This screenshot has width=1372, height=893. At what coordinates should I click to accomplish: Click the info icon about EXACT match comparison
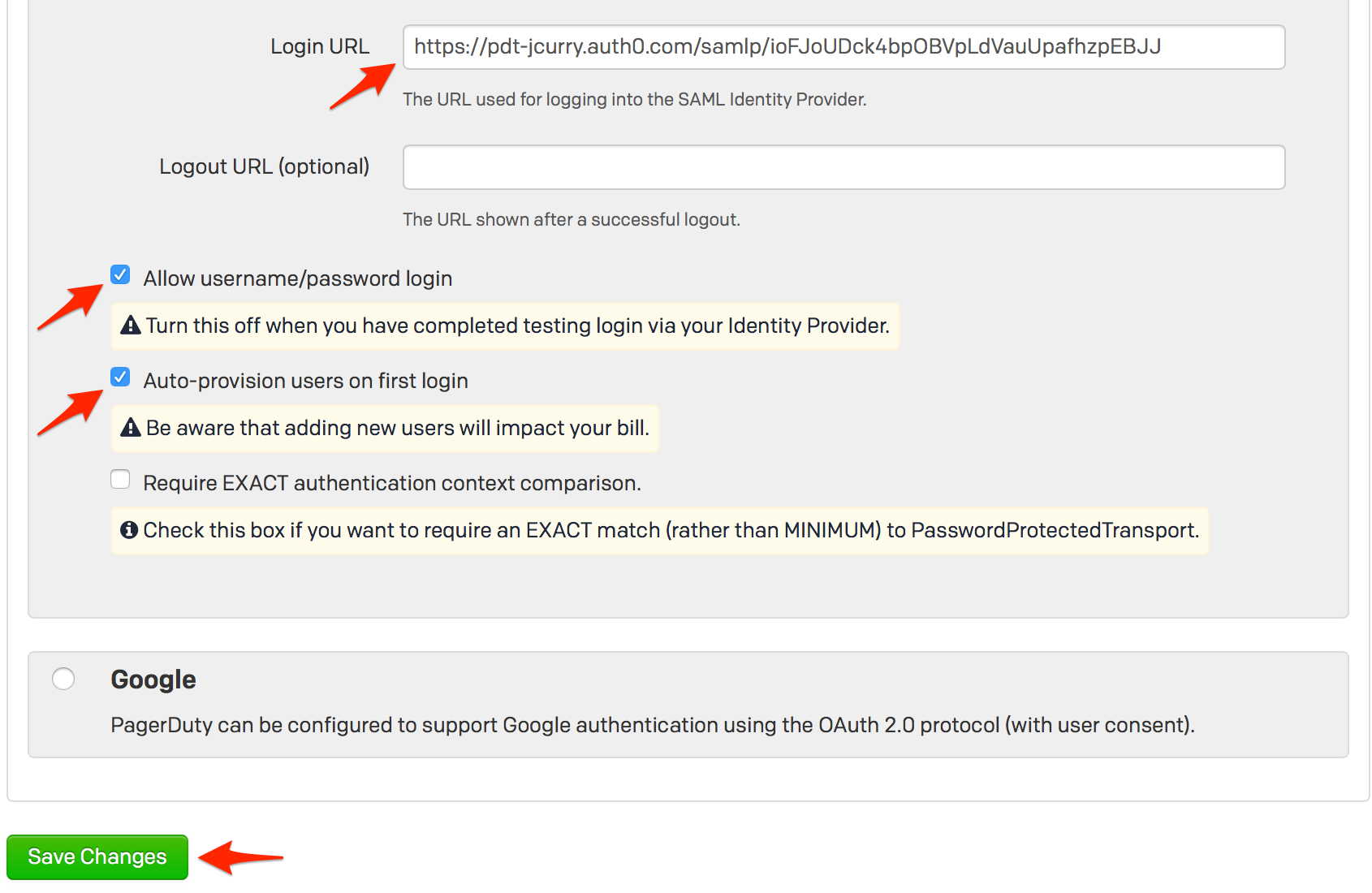(130, 530)
